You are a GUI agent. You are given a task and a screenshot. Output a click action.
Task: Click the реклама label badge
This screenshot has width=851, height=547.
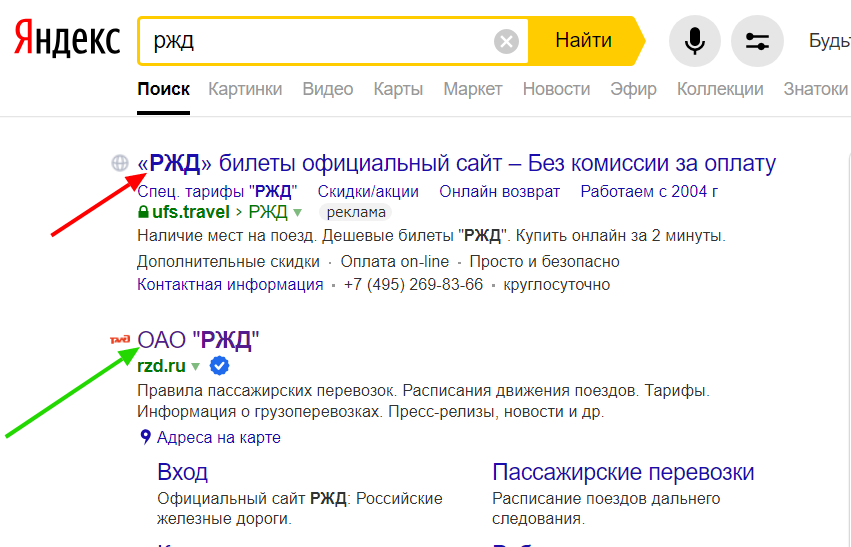tap(355, 212)
